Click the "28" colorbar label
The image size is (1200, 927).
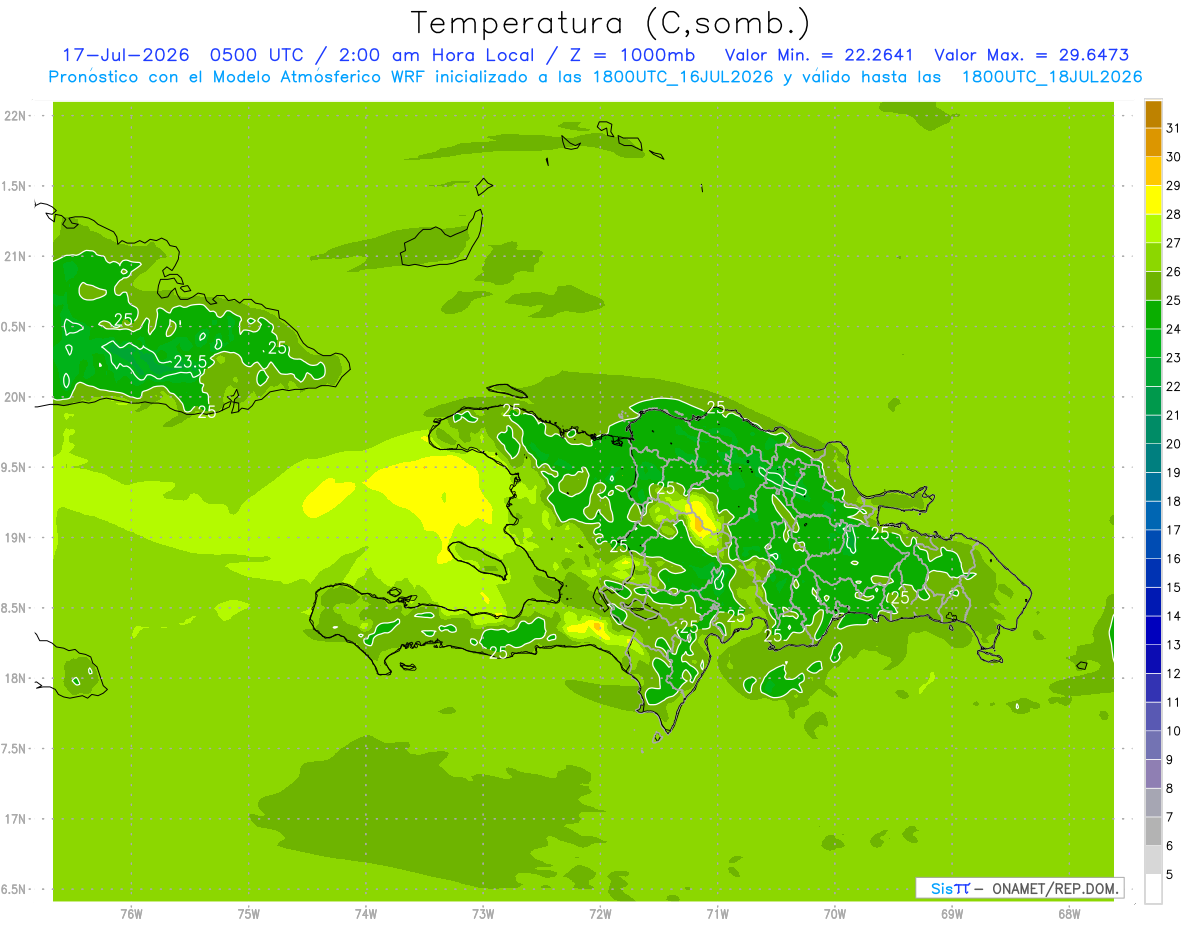pyautogui.click(x=1173, y=214)
